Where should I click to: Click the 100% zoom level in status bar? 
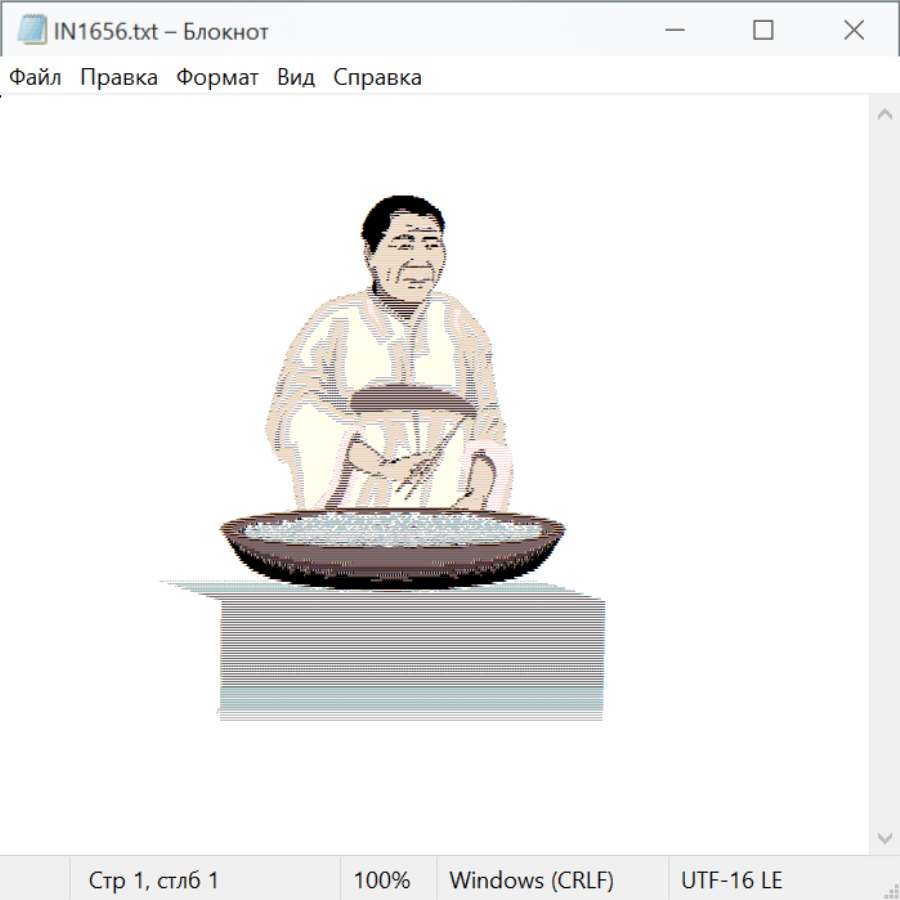click(x=382, y=881)
